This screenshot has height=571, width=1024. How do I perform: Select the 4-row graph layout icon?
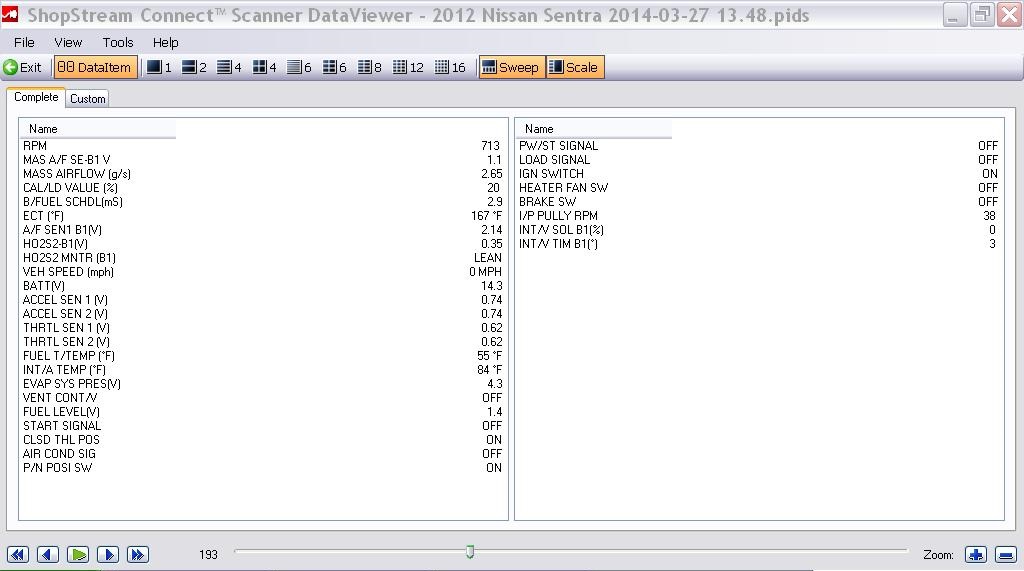229,67
